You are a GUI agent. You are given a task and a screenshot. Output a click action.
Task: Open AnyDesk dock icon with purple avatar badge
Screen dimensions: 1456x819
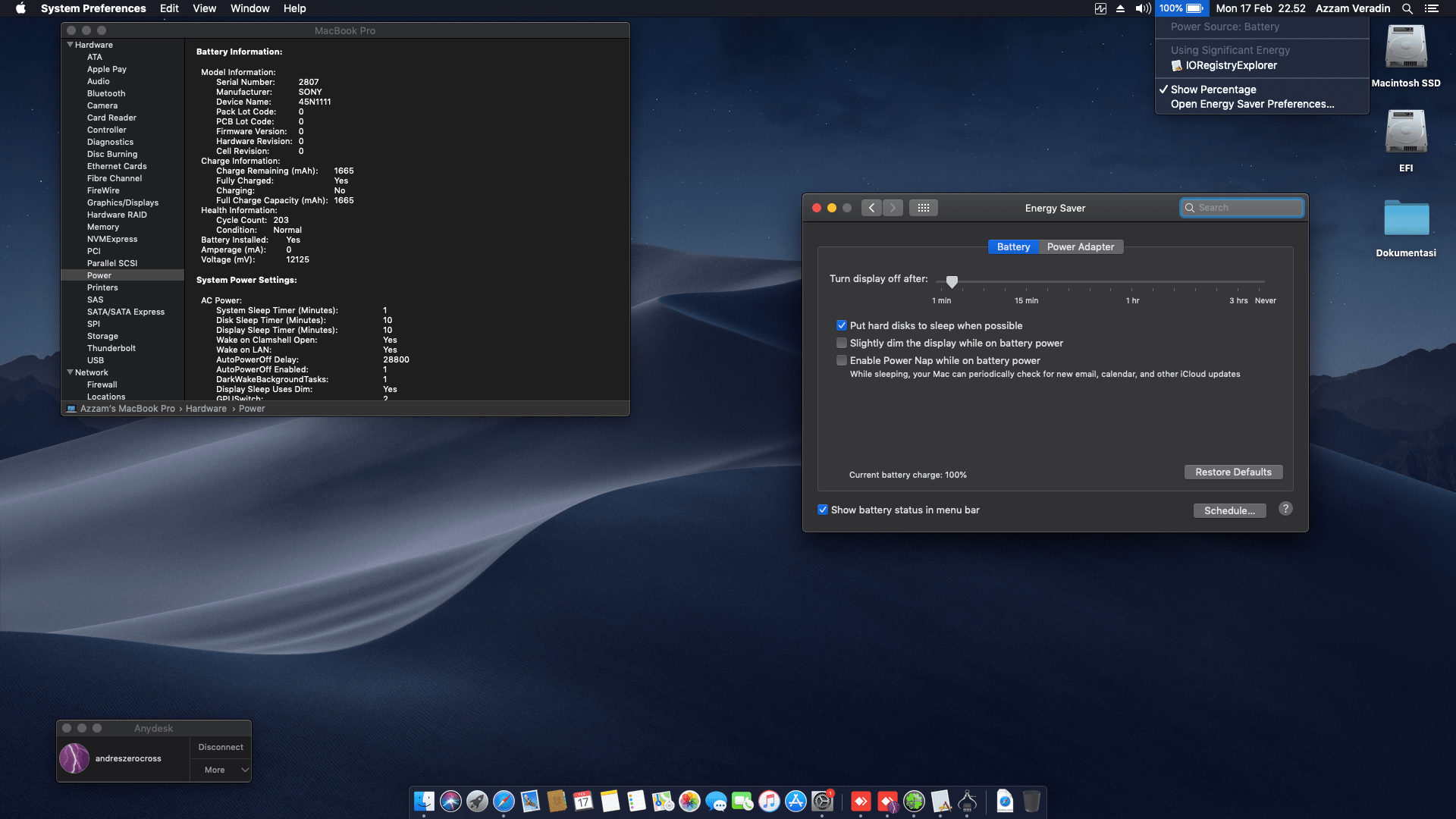887,801
